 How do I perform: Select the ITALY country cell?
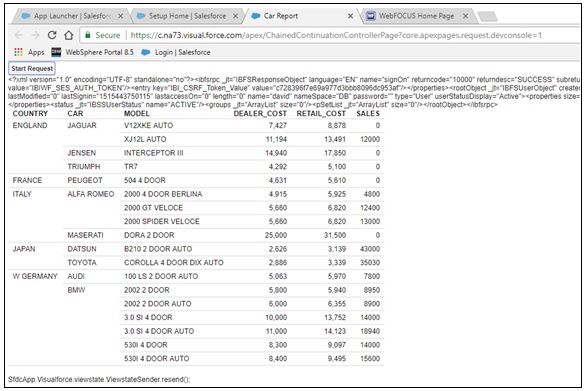[22, 194]
